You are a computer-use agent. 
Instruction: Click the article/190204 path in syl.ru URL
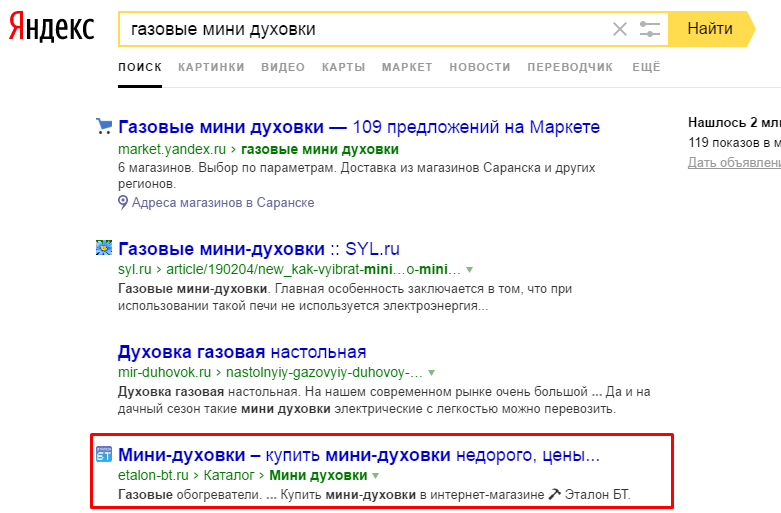(x=313, y=269)
